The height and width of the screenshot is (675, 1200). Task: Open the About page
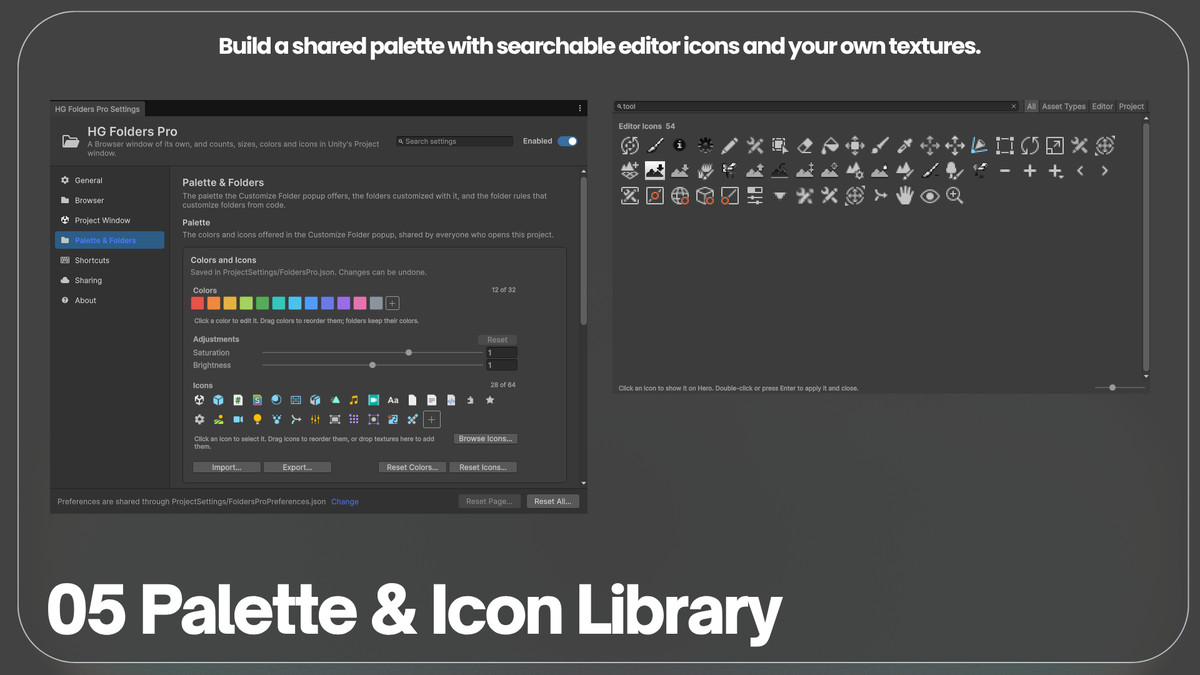tap(109, 300)
